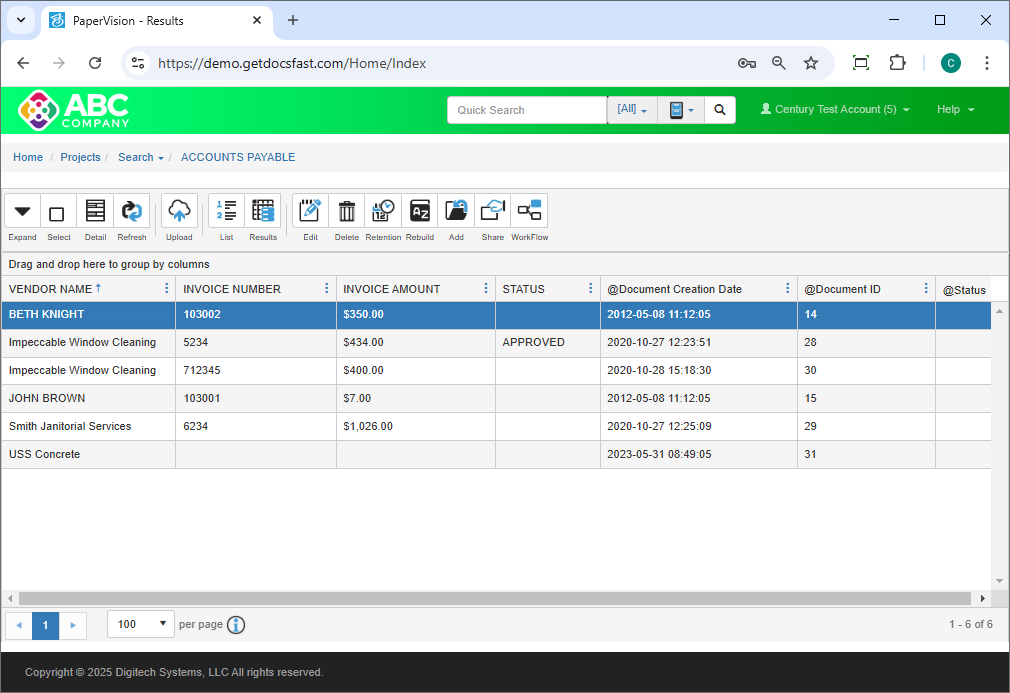Open the WorkFlow tool
The image size is (1010, 693).
[529, 211]
